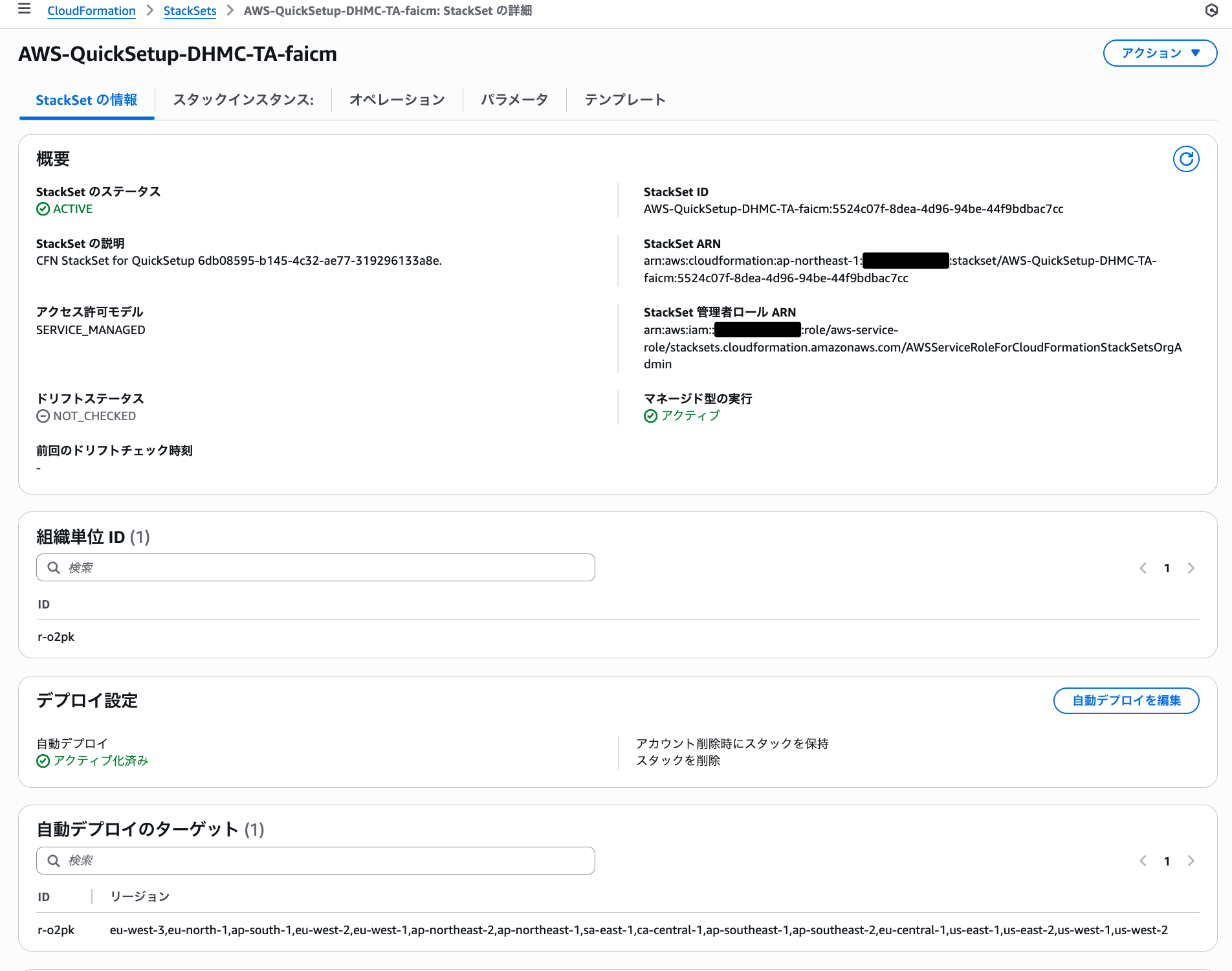Viewport: 1232px width, 971px height.
Task: Focus the 自動デプロイのターゲット search field
Action: coord(316,861)
